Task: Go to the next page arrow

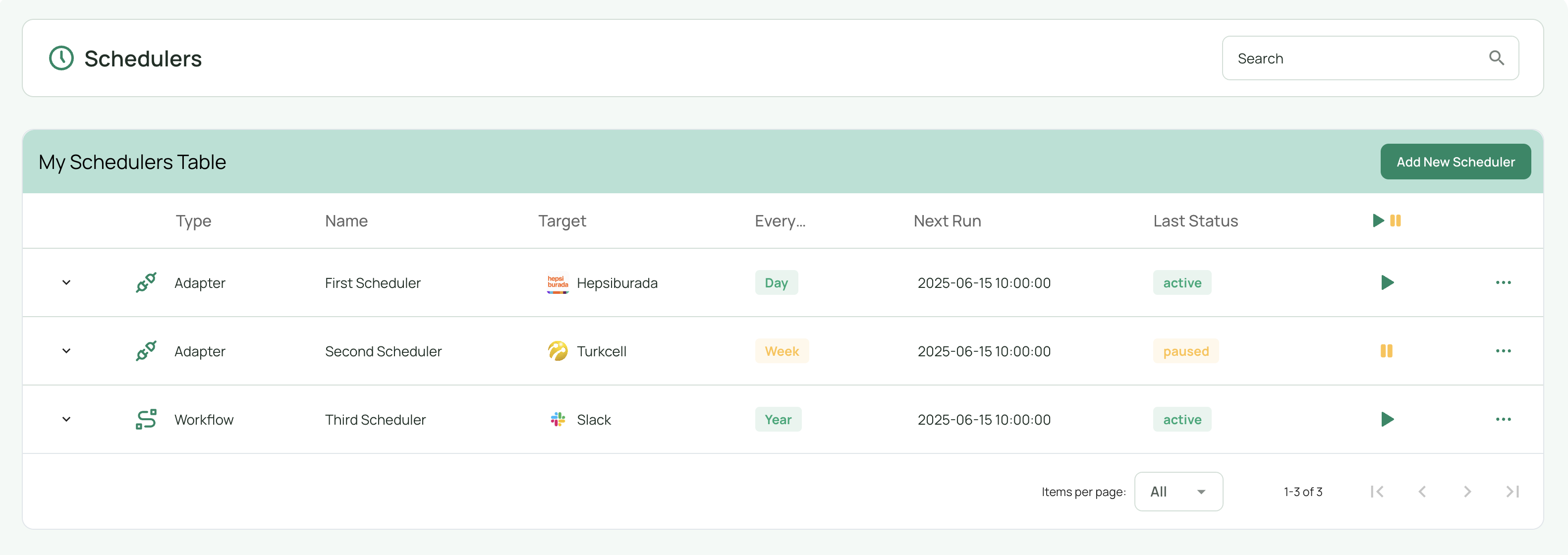Action: point(1467,492)
